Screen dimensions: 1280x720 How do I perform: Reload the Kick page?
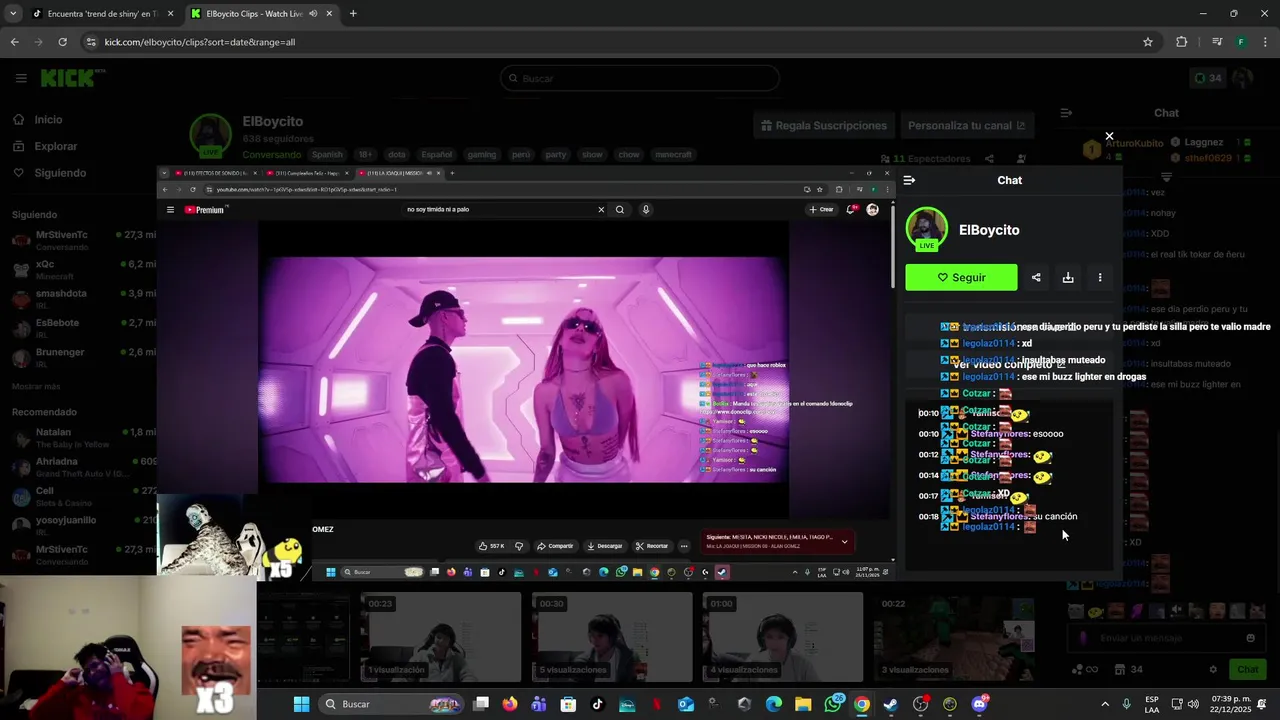coord(62,42)
